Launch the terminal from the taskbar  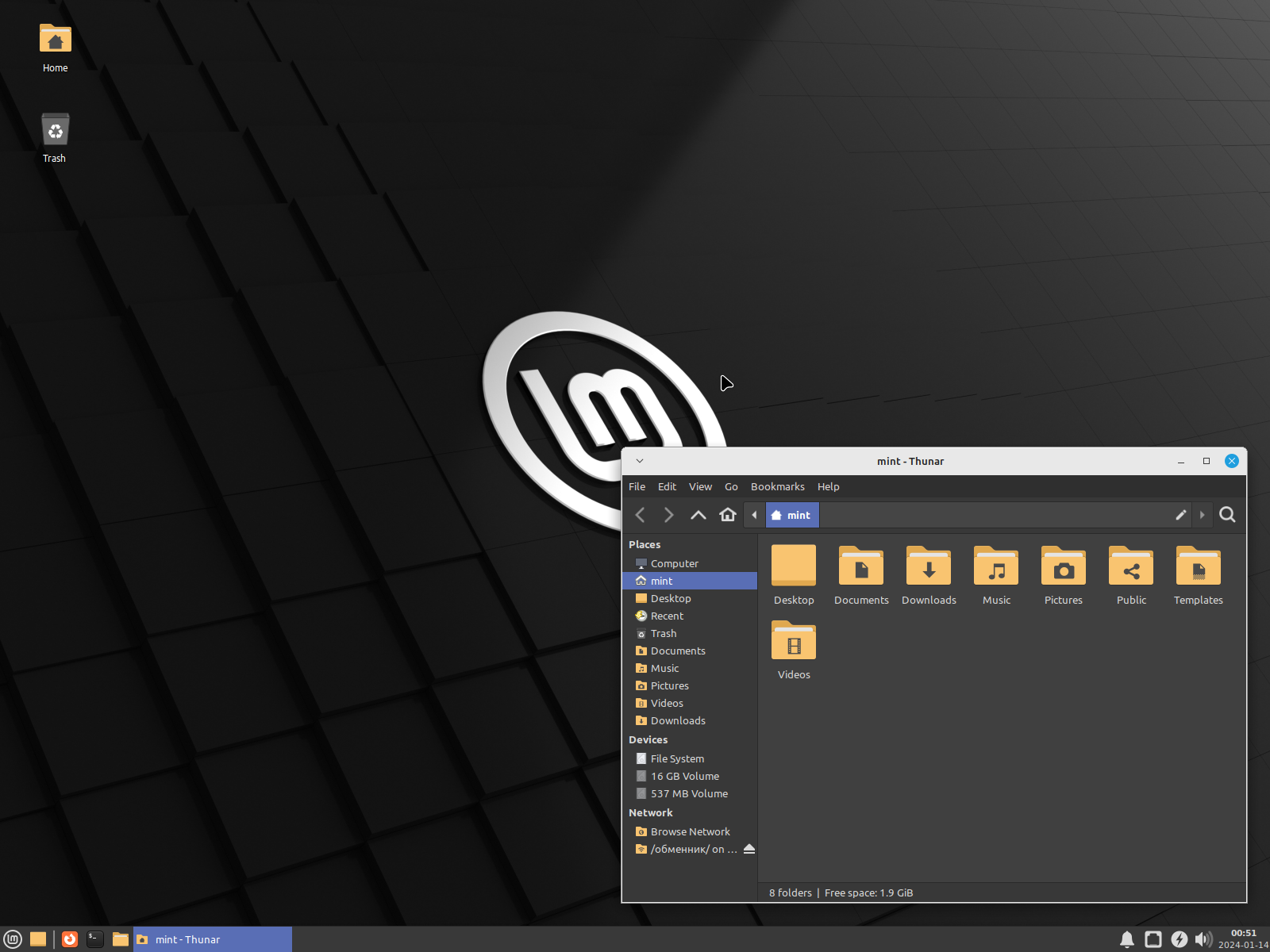tap(95, 939)
